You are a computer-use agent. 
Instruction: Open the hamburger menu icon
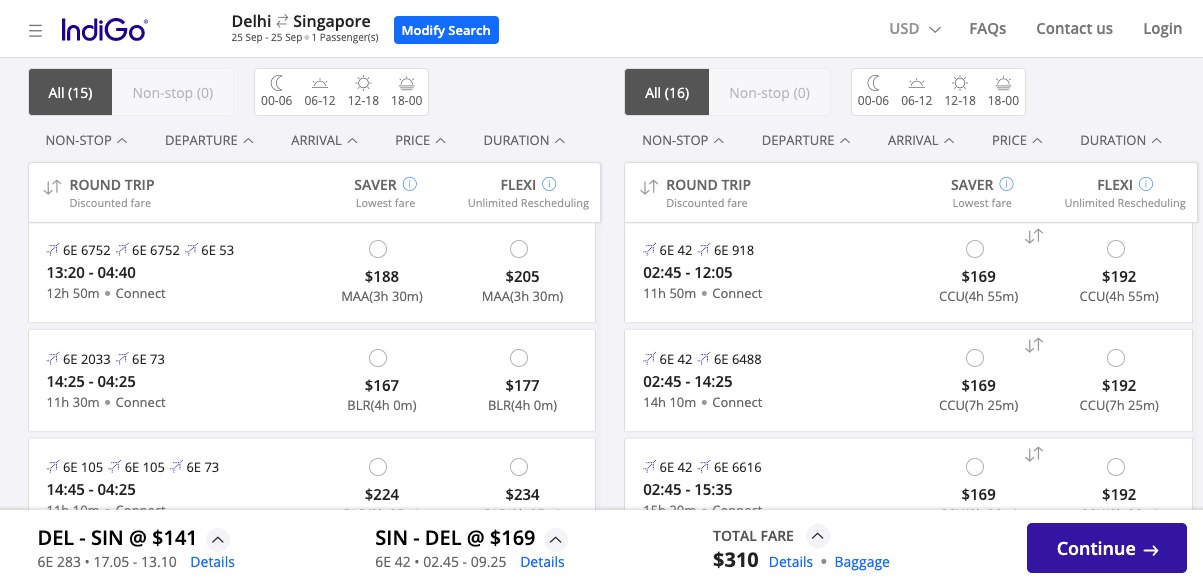coord(36,31)
